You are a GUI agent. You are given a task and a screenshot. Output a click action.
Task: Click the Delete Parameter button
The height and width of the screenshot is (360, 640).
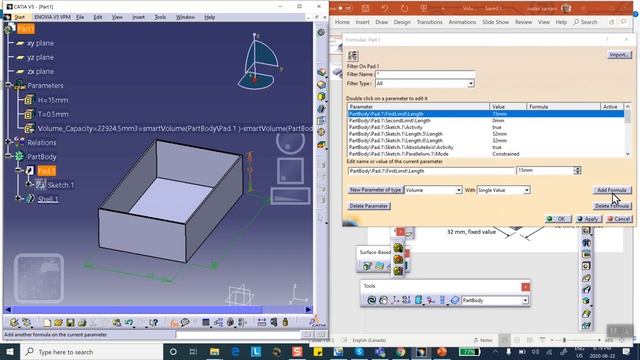click(369, 206)
